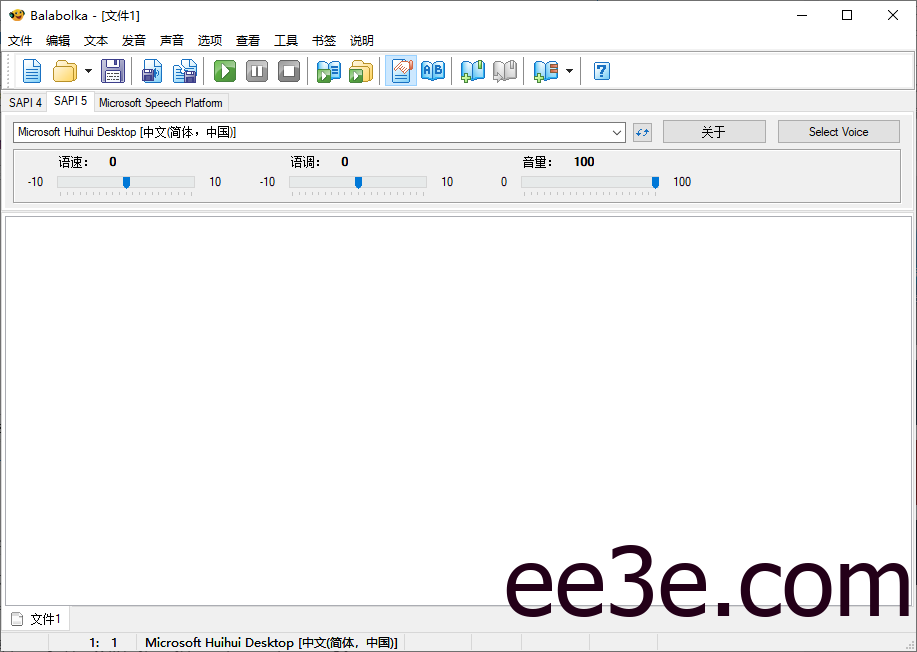
Task: Pause speech playback
Action: point(257,71)
